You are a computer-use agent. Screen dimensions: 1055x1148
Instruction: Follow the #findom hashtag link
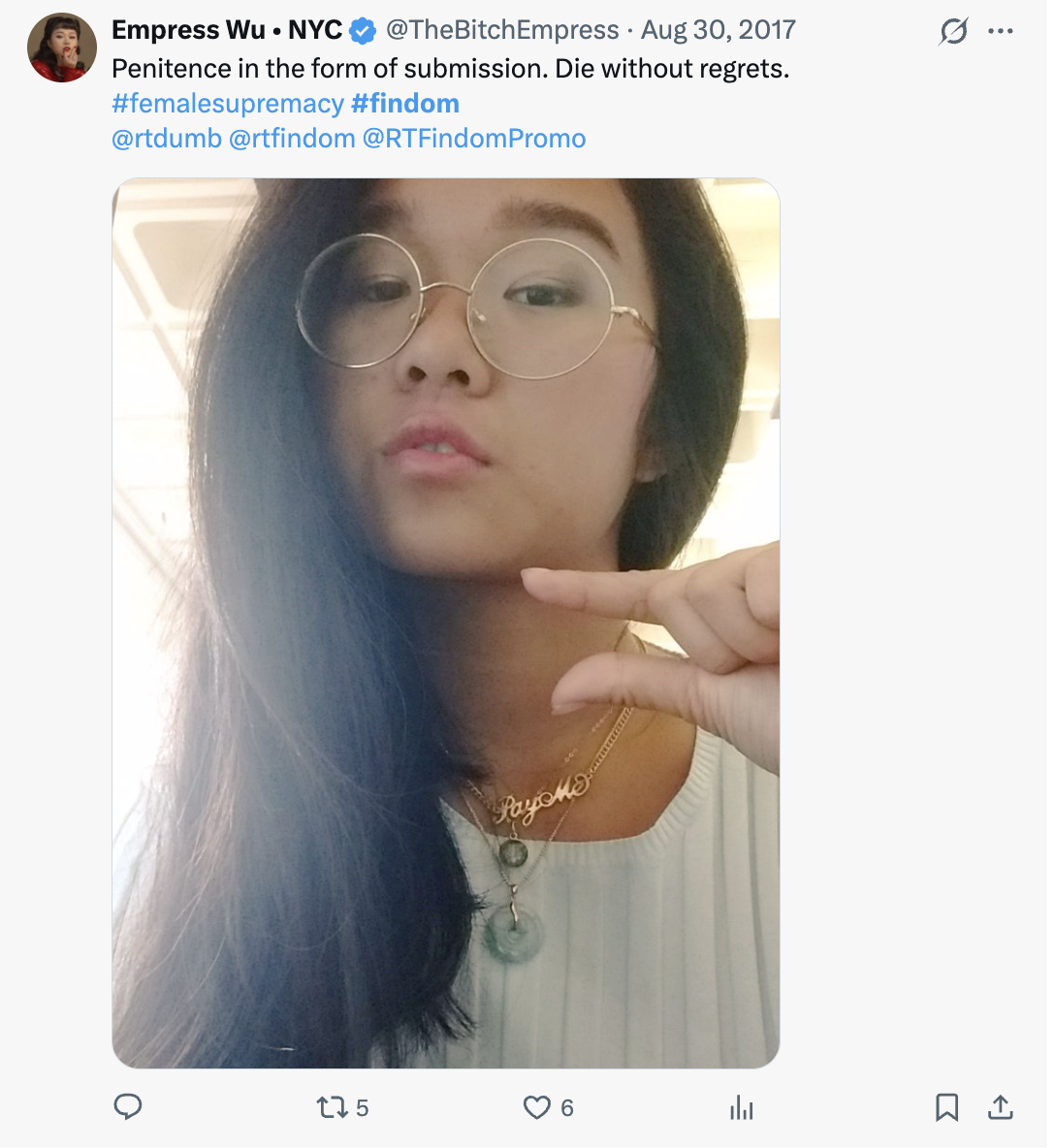click(405, 104)
